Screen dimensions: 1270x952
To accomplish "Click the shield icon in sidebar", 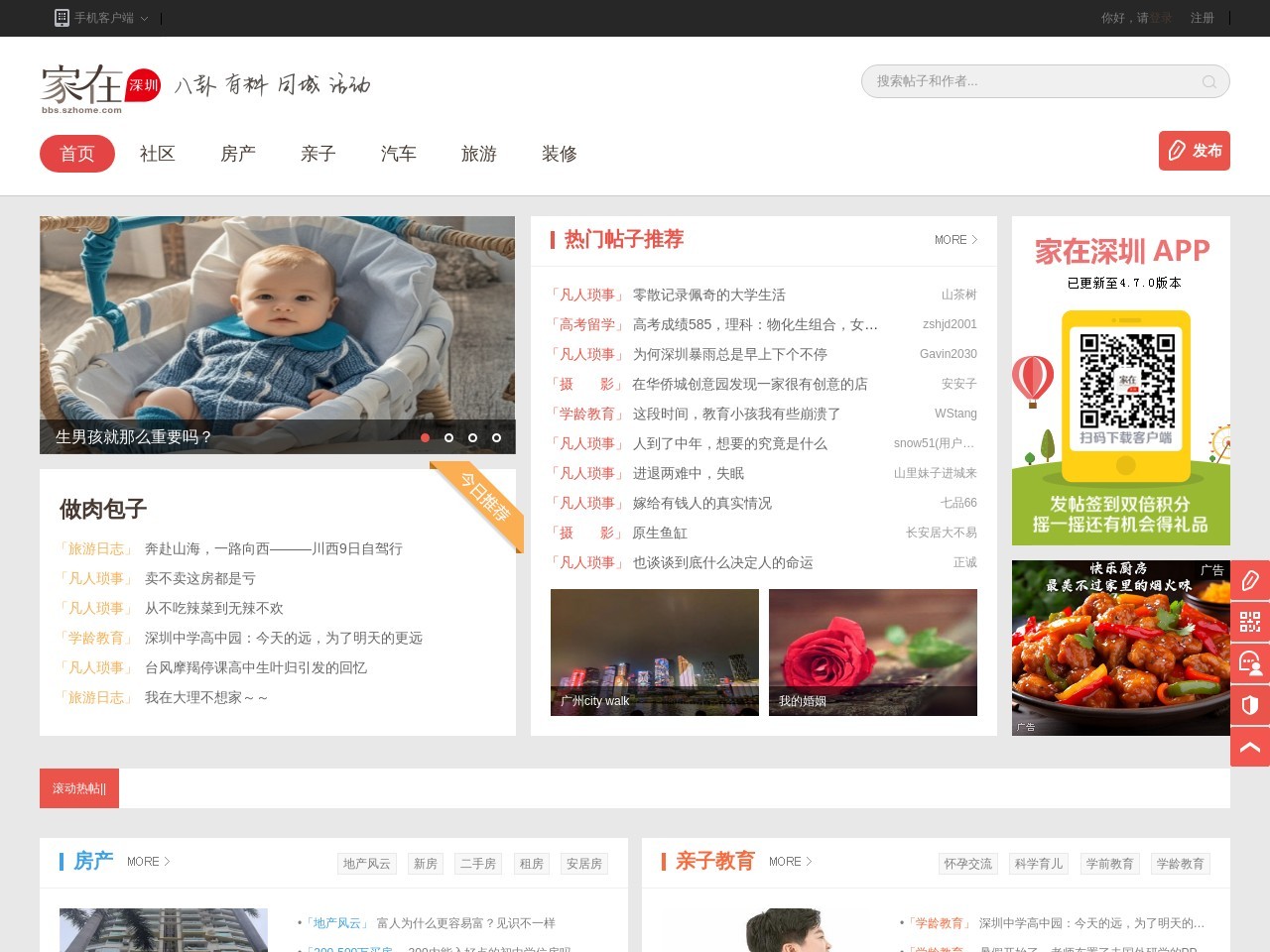I will 1250,705.
